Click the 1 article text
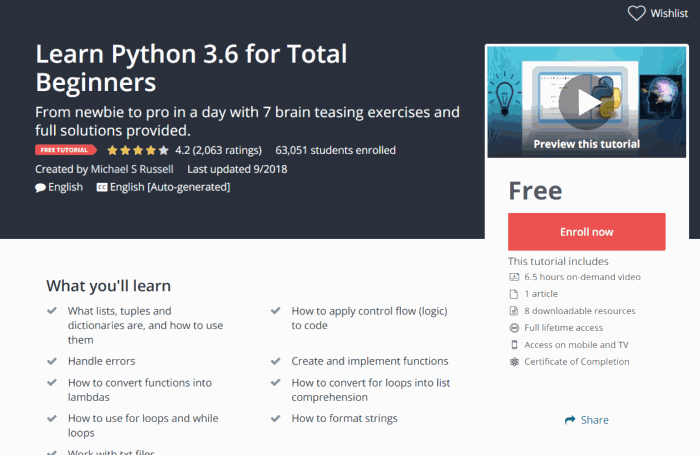The height and width of the screenshot is (455, 700). pyautogui.click(x=541, y=294)
